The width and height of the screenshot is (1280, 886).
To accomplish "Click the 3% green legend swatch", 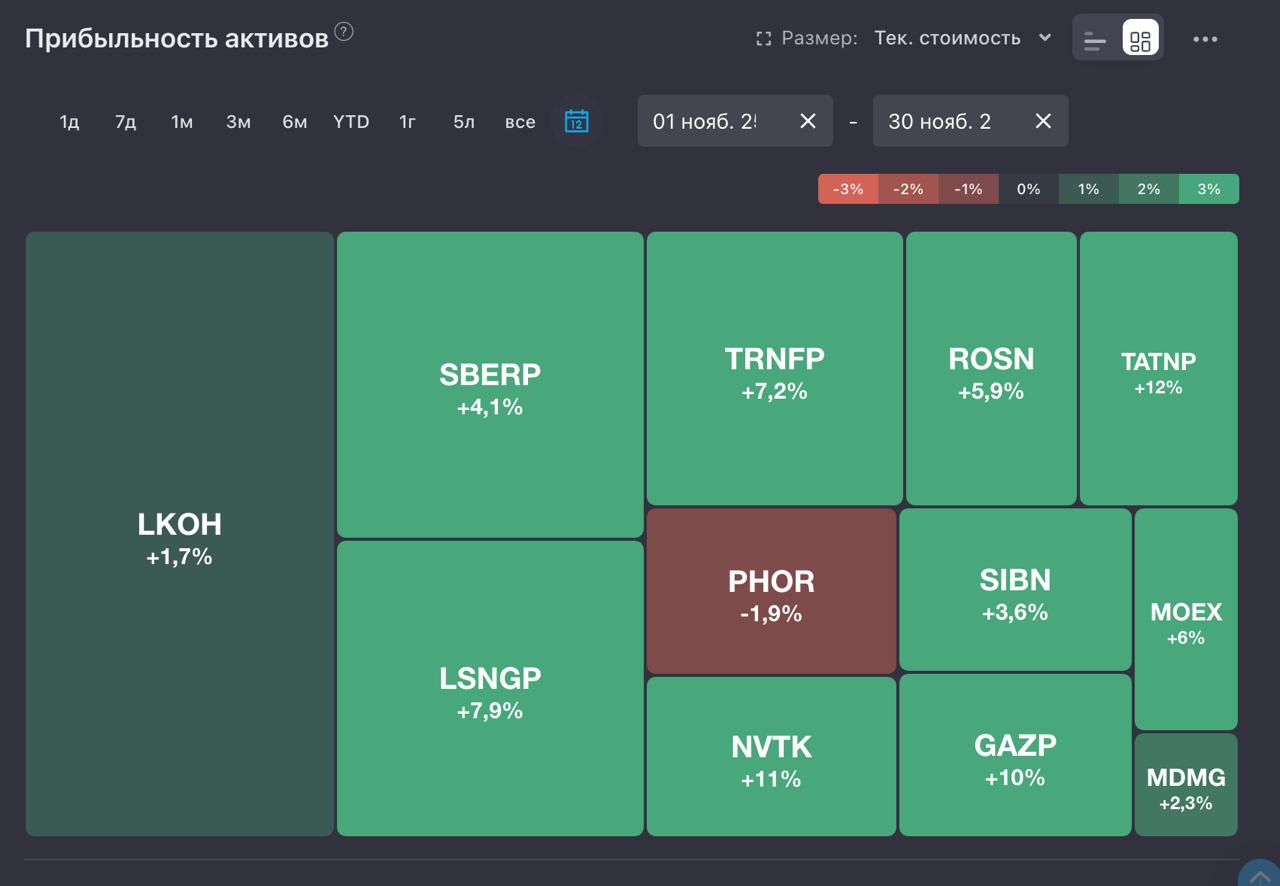I will pos(1208,189).
